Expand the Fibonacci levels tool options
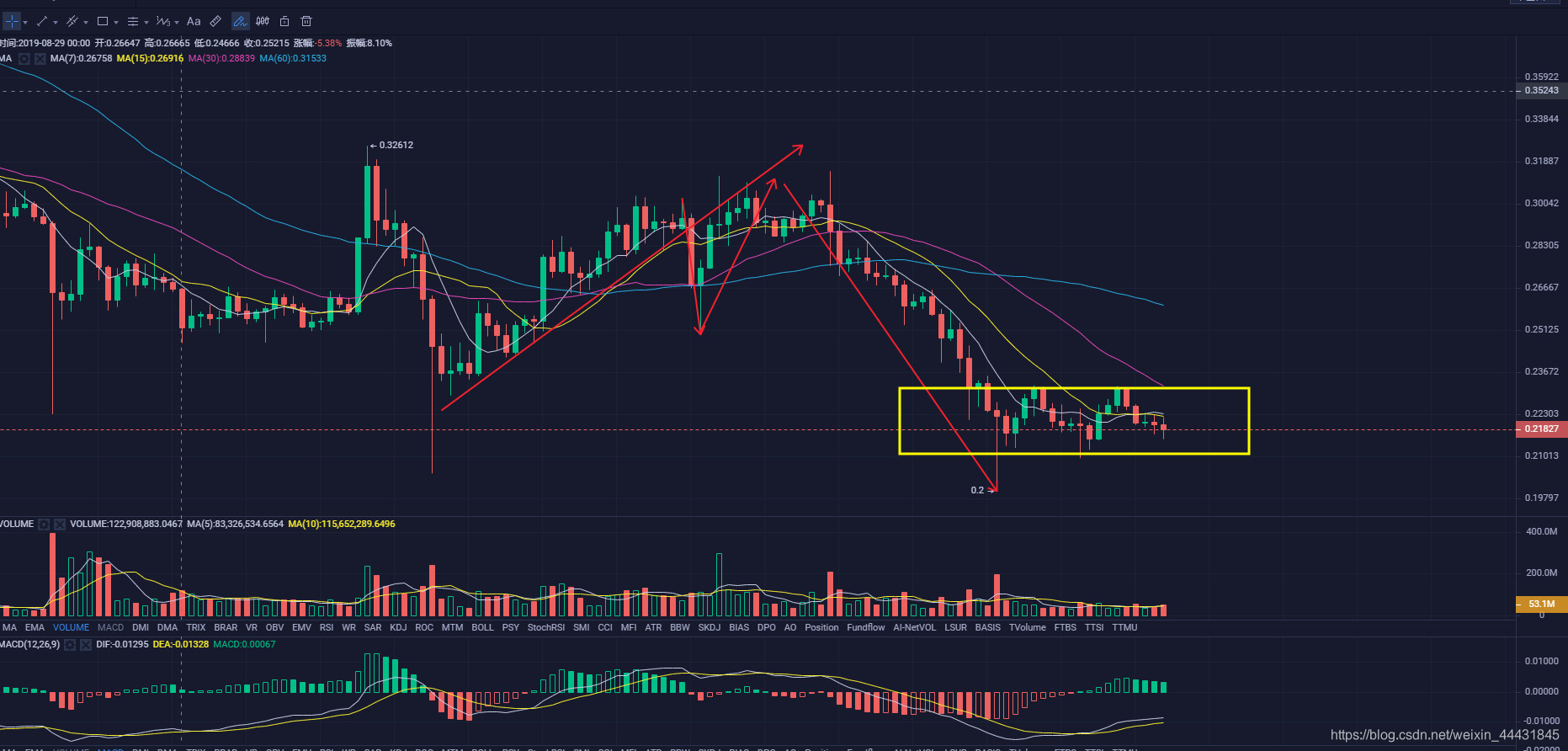 tap(146, 23)
